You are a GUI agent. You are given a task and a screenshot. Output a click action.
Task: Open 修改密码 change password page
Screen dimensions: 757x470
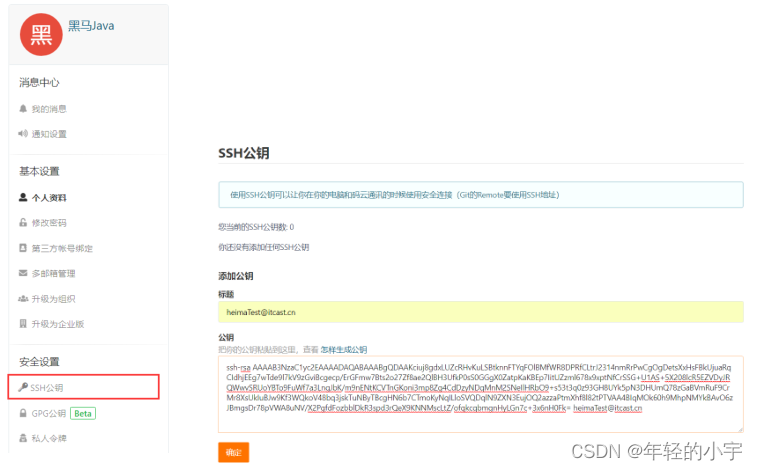point(49,223)
